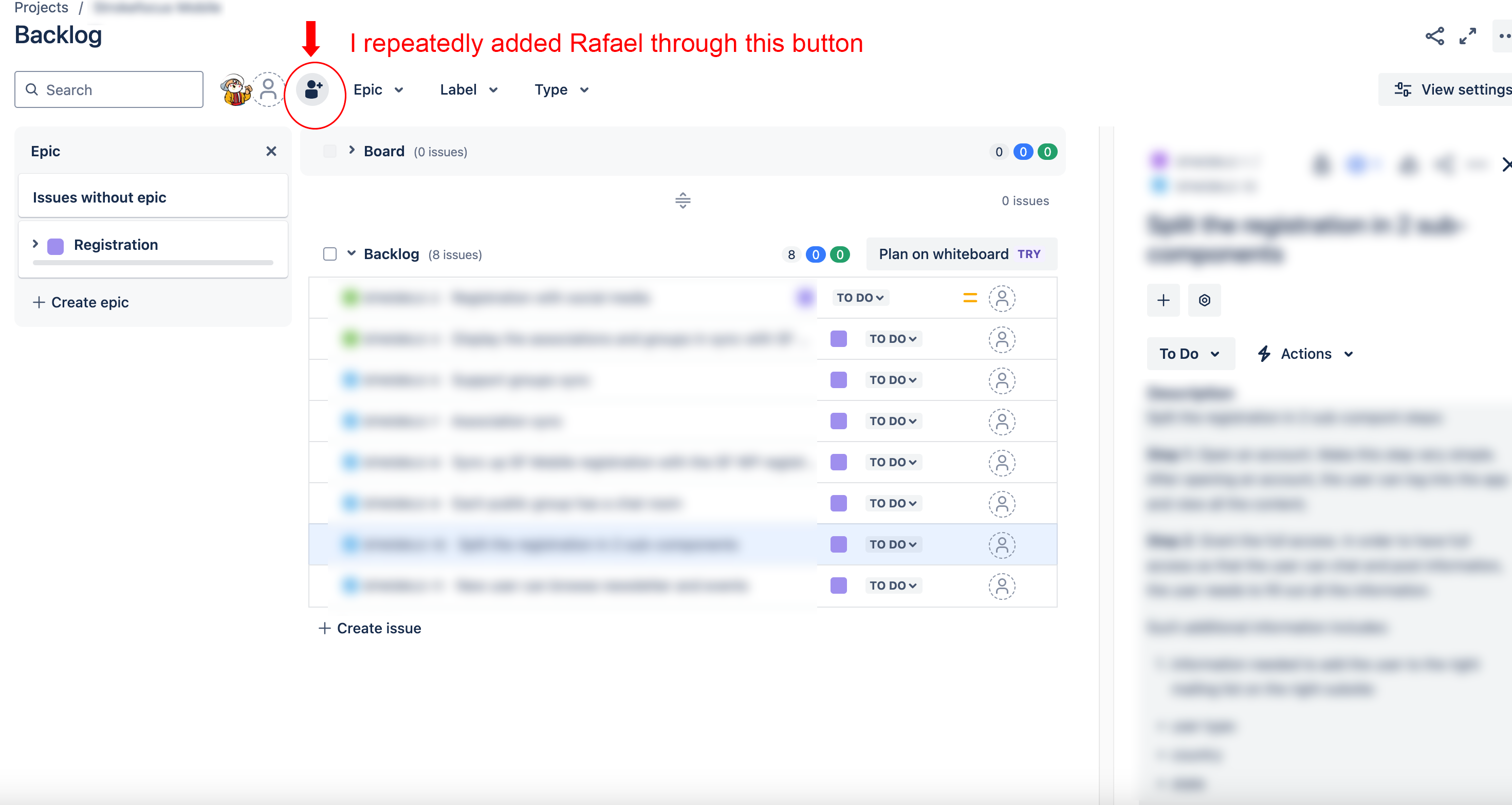The image size is (1512, 805).
Task: Open TO DO status in the highlighted row
Action: 893,544
